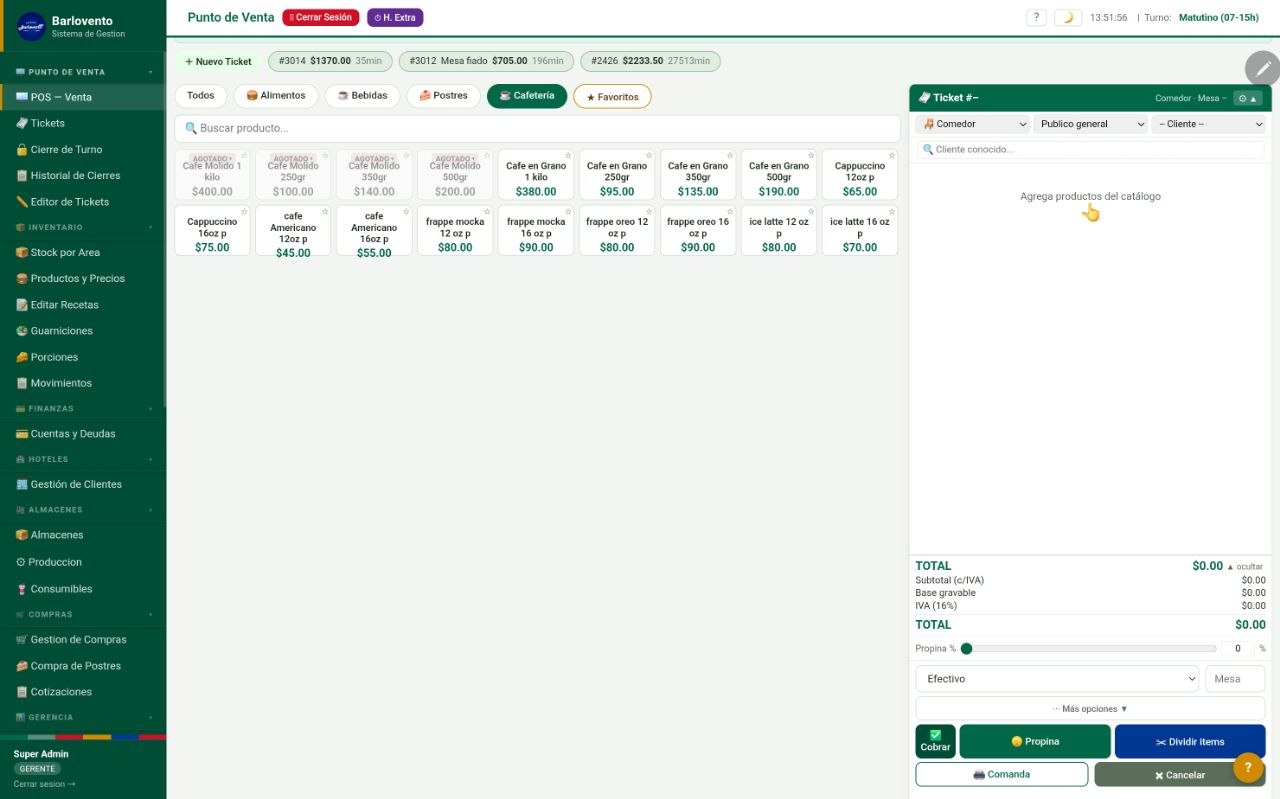The image size is (1280, 799).
Task: Expand Más opciones
Action: 1090,708
